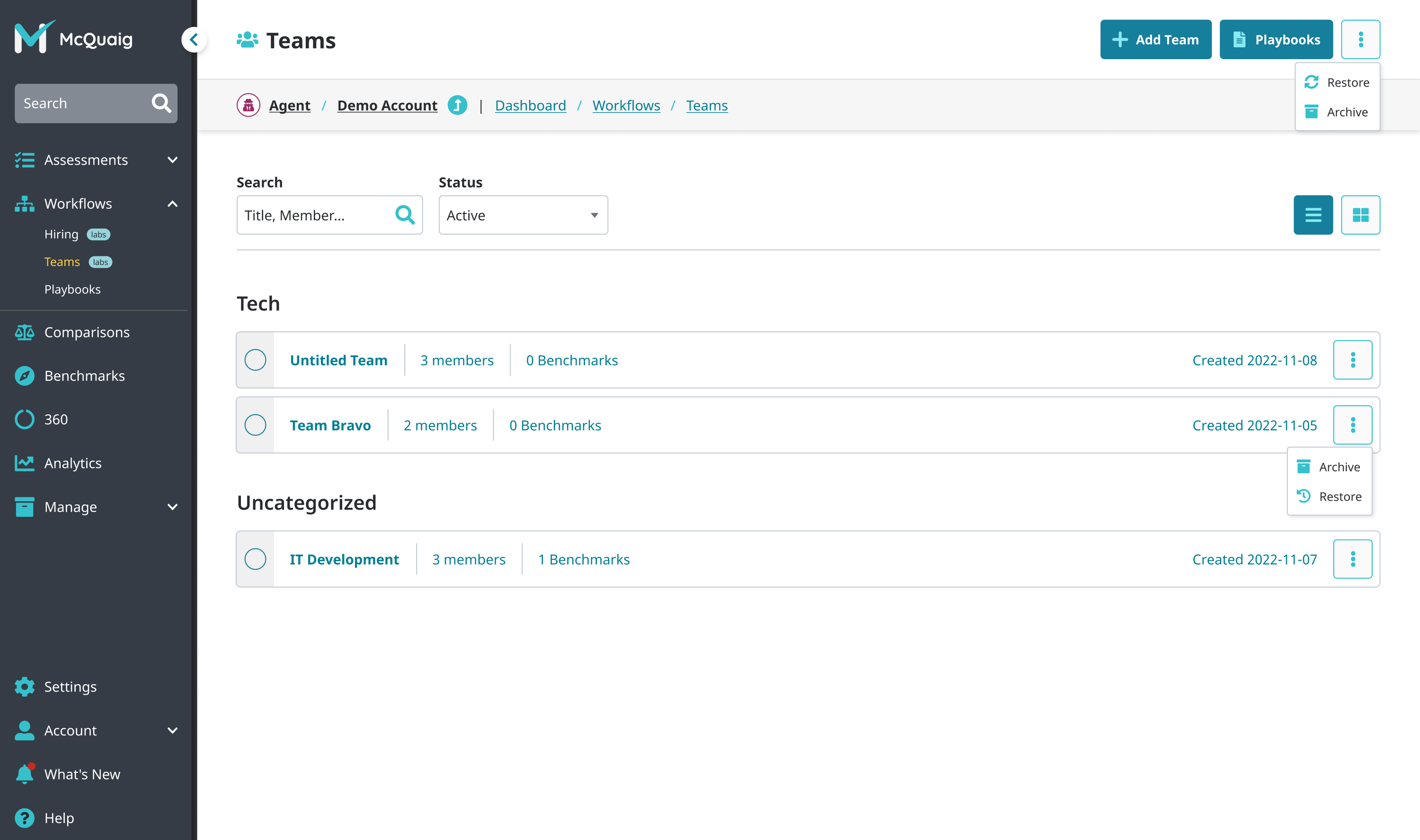Click the teams search magnifier icon
The image size is (1420, 840).
[x=405, y=215]
